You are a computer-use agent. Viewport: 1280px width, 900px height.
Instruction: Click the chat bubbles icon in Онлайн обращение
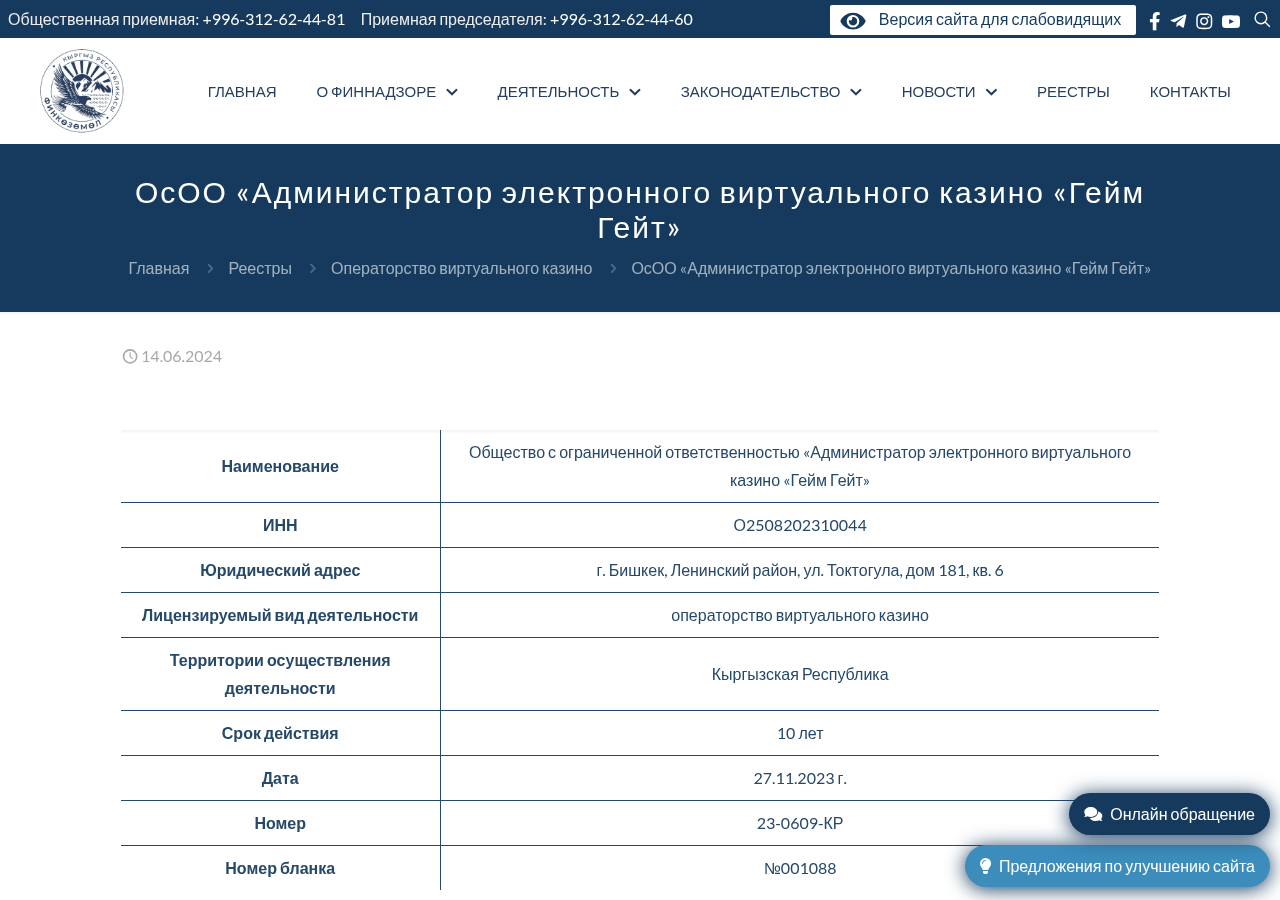pyautogui.click(x=1093, y=814)
